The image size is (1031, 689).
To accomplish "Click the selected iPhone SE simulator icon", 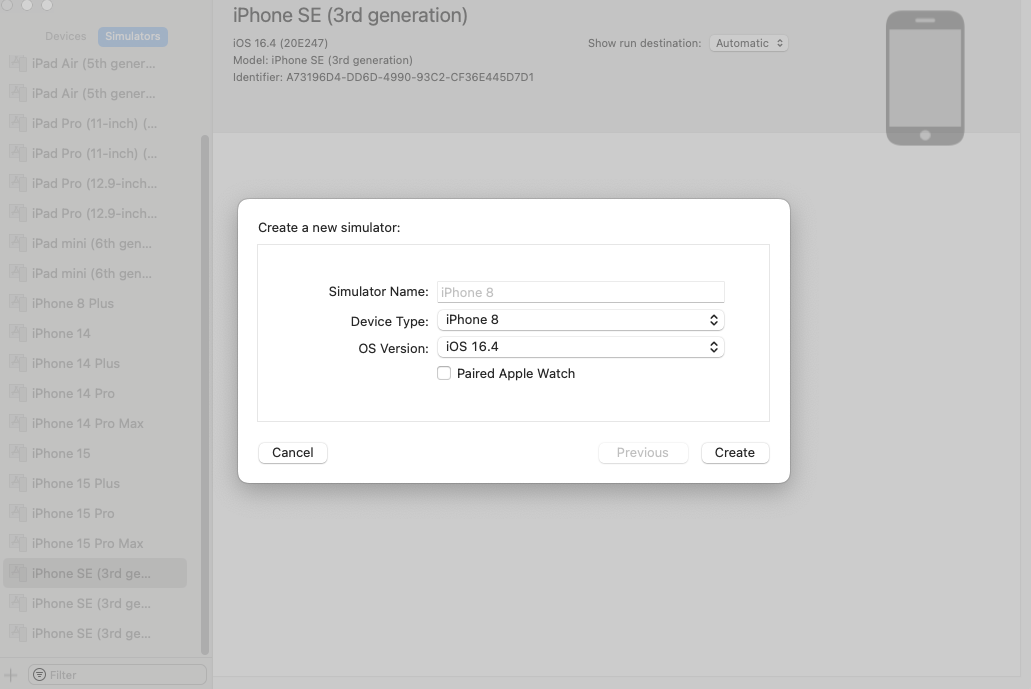I will pyautogui.click(x=17, y=573).
